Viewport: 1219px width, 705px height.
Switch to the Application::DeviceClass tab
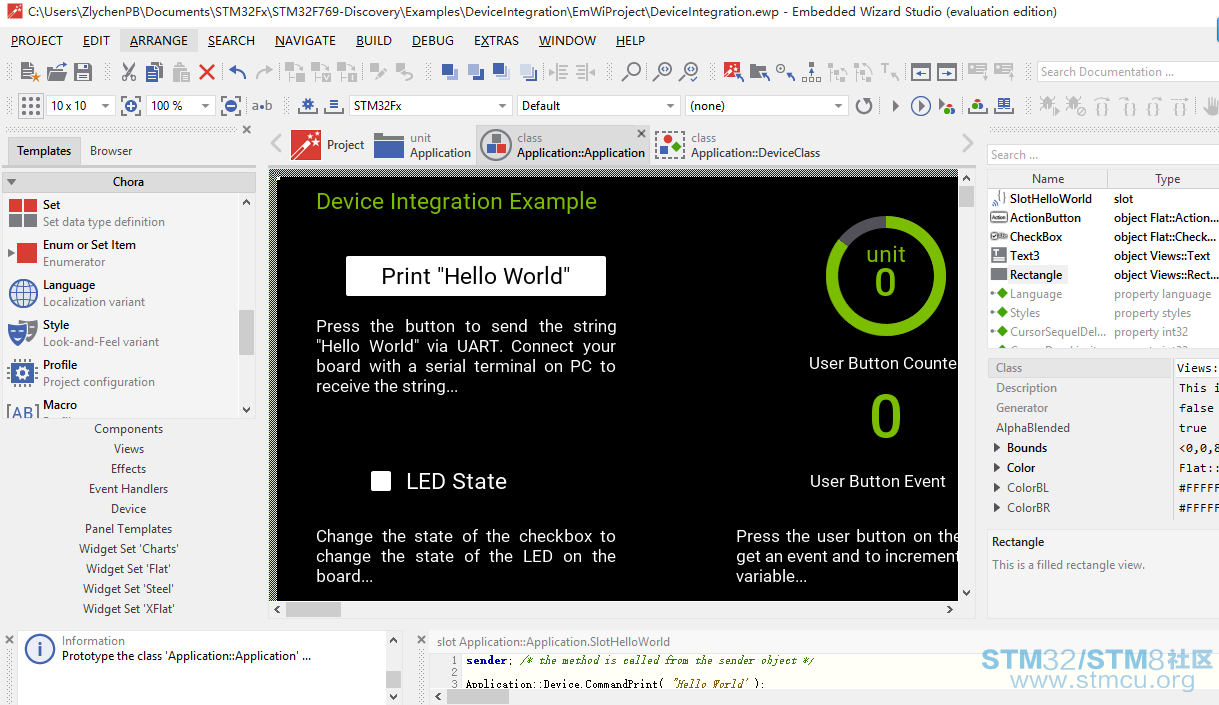[x=738, y=145]
